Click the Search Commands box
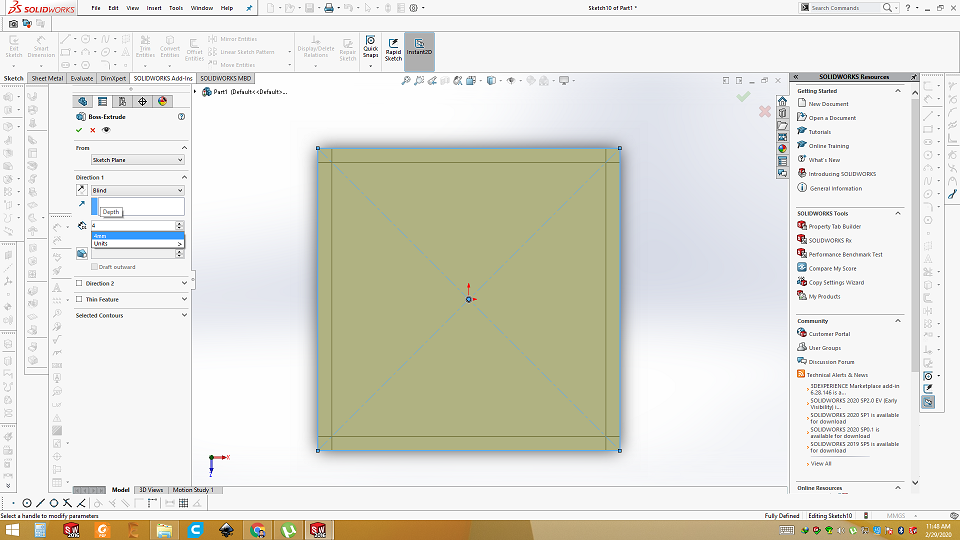960x540 pixels. (x=845, y=8)
